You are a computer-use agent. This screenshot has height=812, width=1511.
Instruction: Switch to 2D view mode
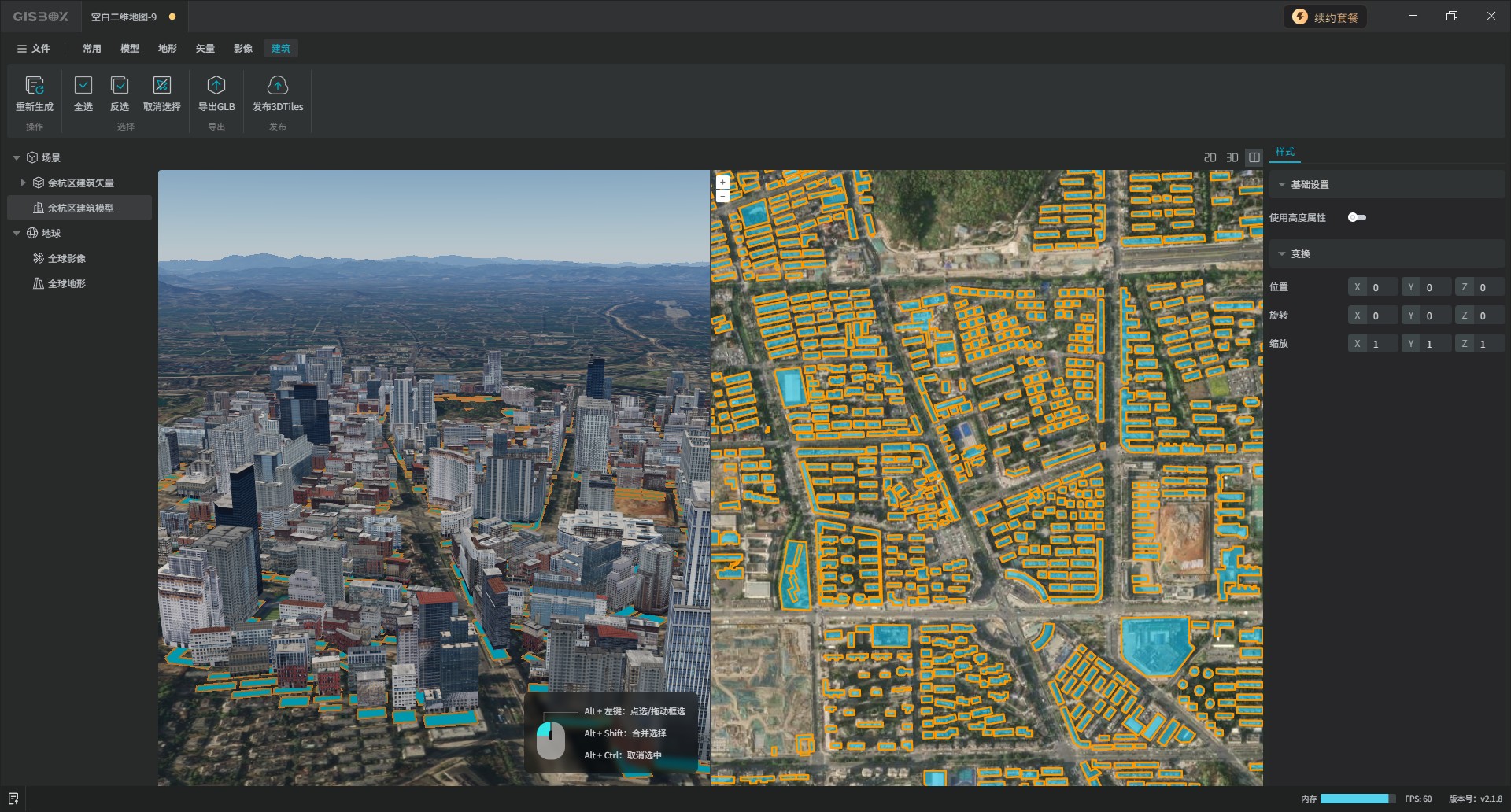1210,157
